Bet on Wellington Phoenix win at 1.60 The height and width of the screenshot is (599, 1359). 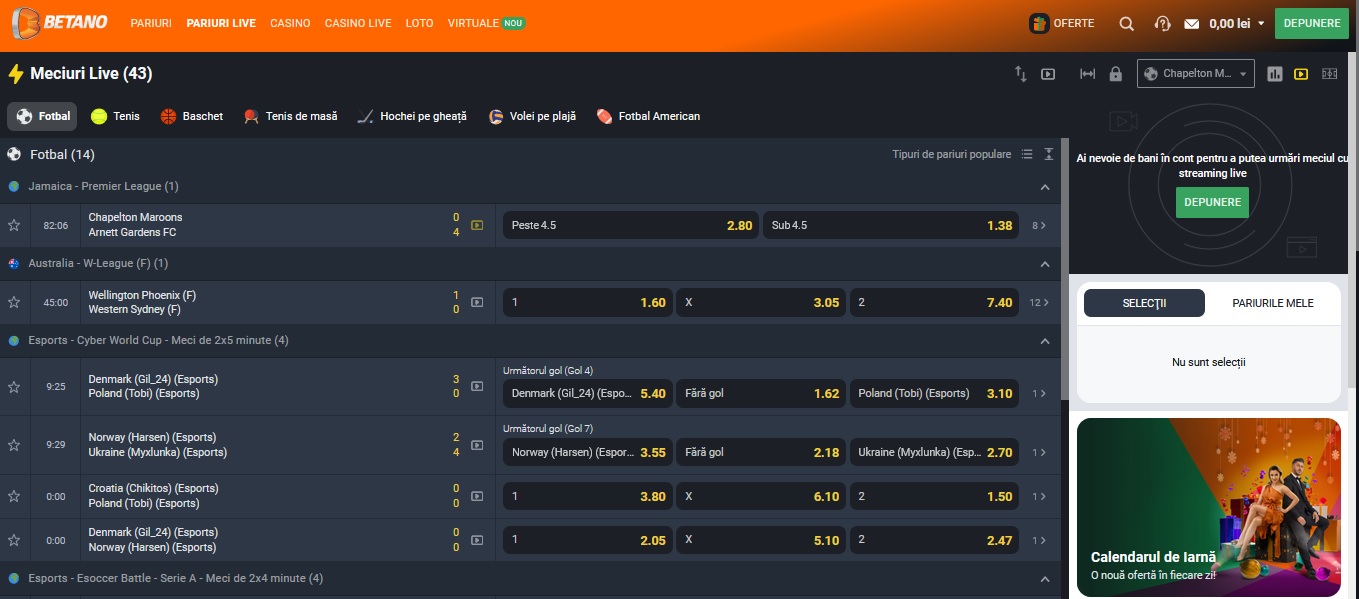click(x=587, y=303)
